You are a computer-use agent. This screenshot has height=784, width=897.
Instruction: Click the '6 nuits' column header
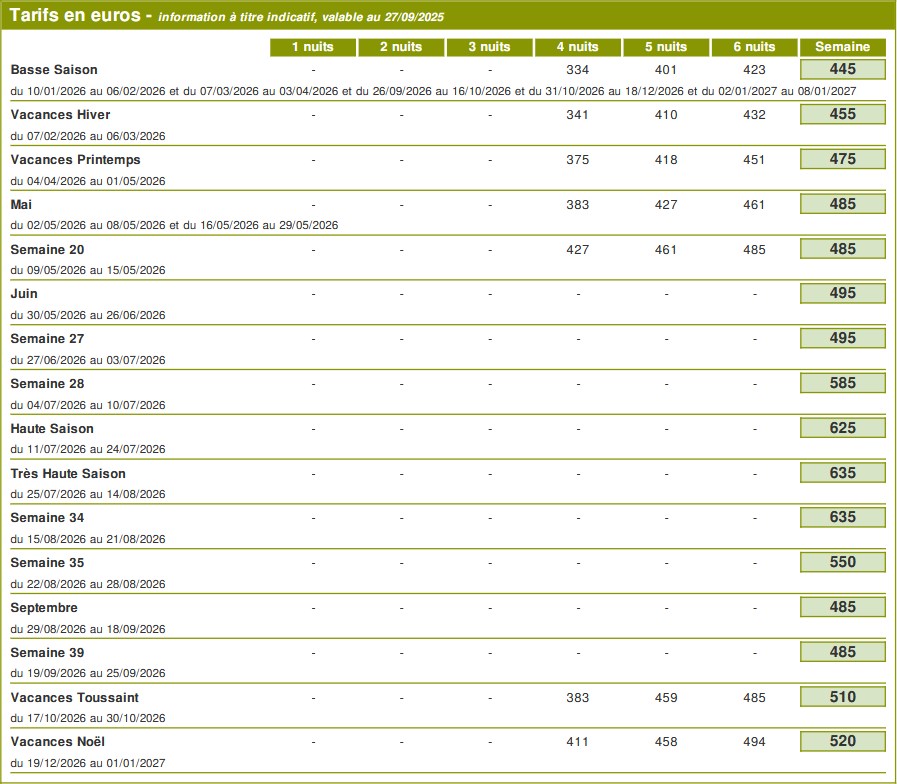click(754, 47)
